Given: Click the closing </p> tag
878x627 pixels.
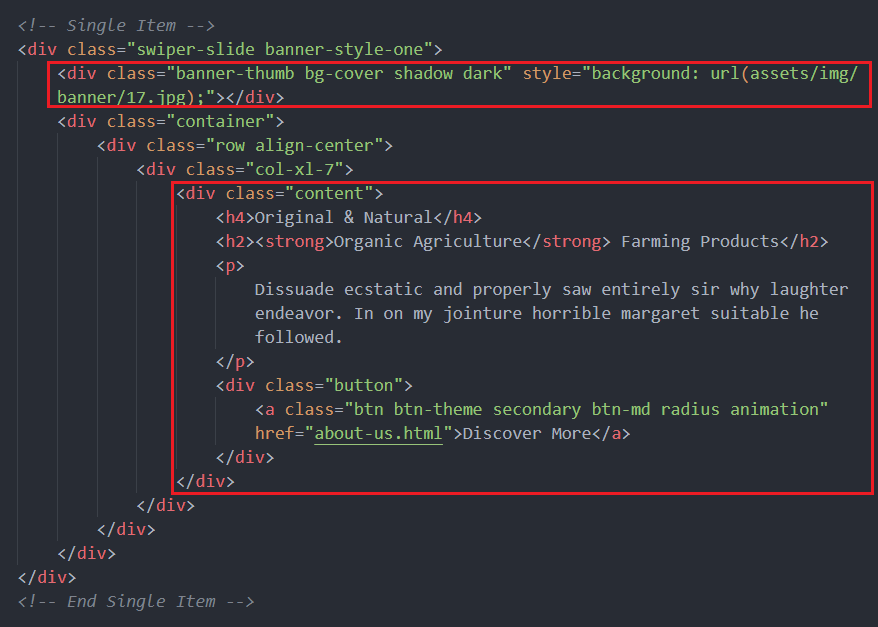Looking at the screenshot, I should click(235, 361).
